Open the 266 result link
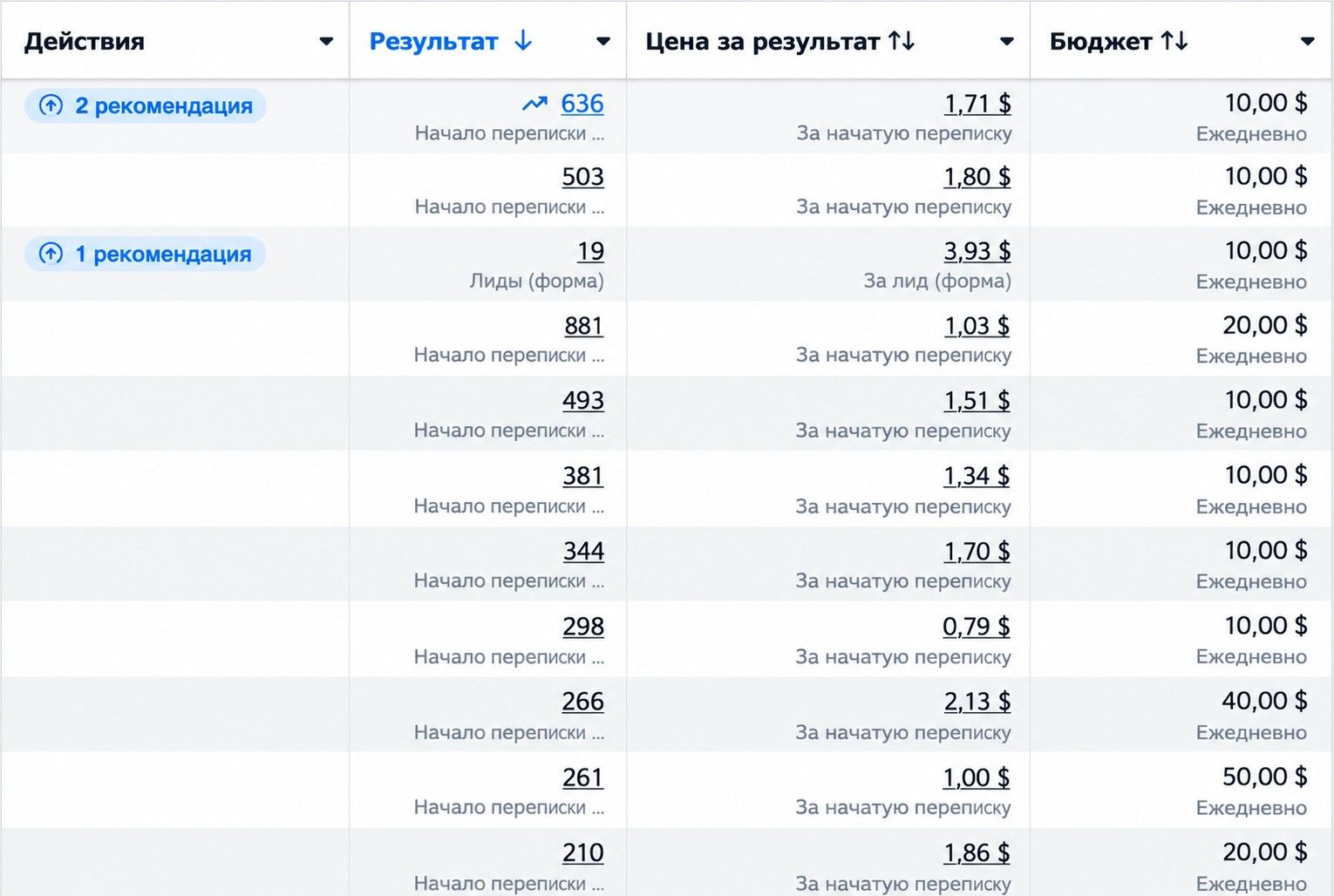The height and width of the screenshot is (896, 1334). 583,702
